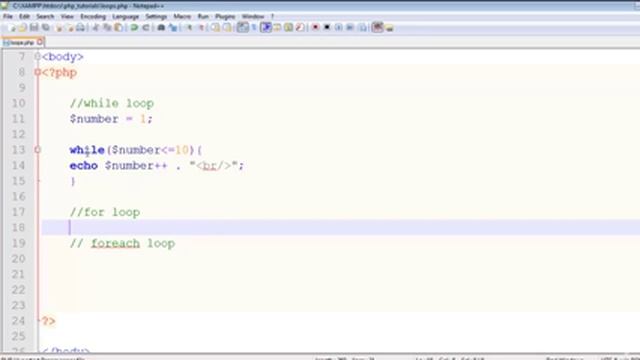
Task: Collapse the while loop fold on line 13
Action: (x=38, y=150)
